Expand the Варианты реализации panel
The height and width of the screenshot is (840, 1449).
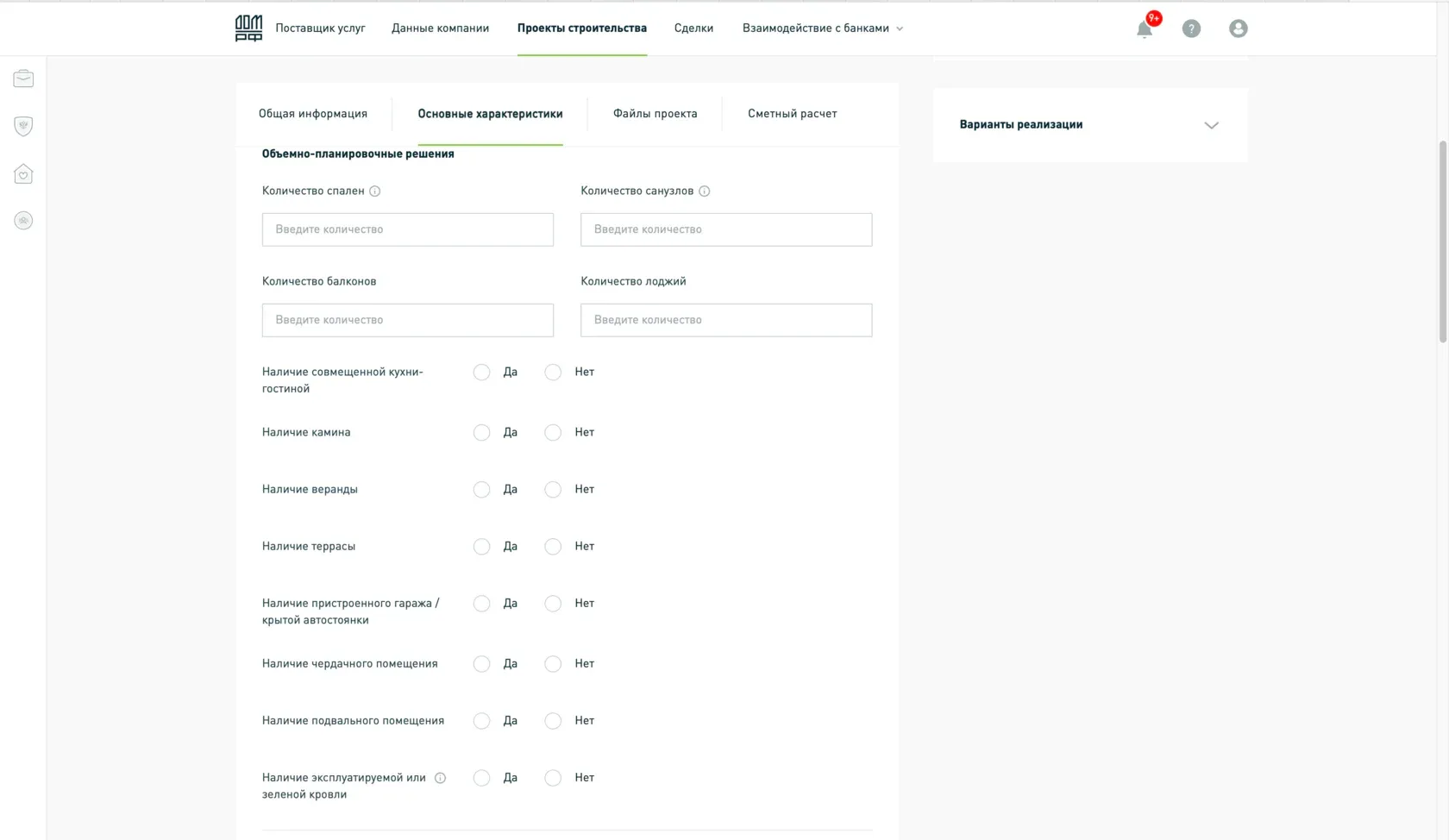(1211, 125)
